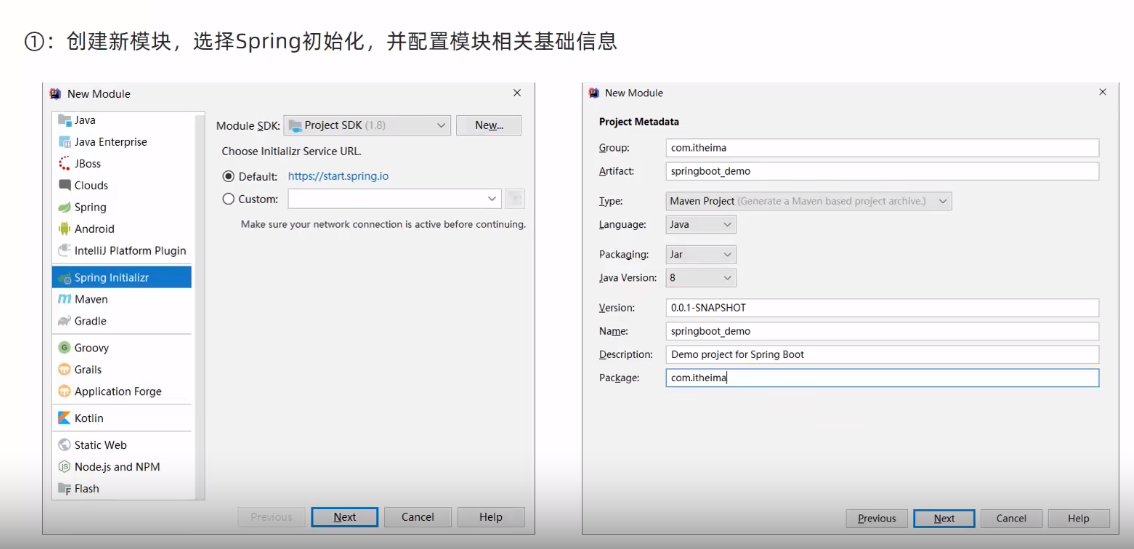Click the Spring Initializr icon

tap(64, 278)
